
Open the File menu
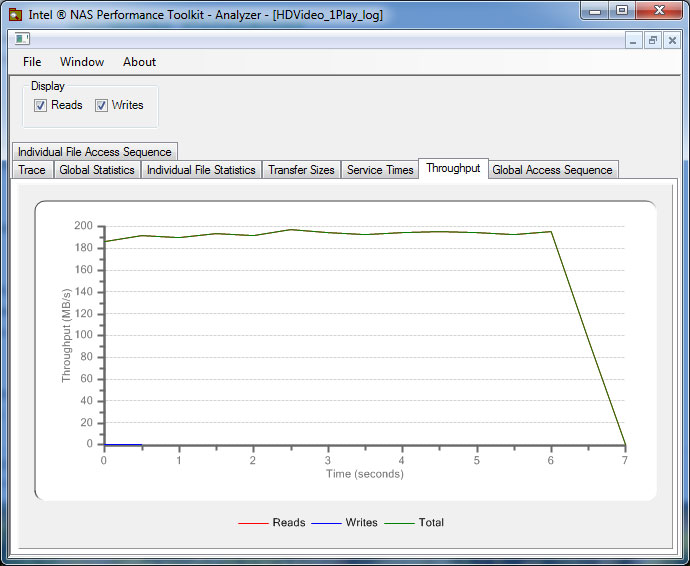(x=32, y=62)
